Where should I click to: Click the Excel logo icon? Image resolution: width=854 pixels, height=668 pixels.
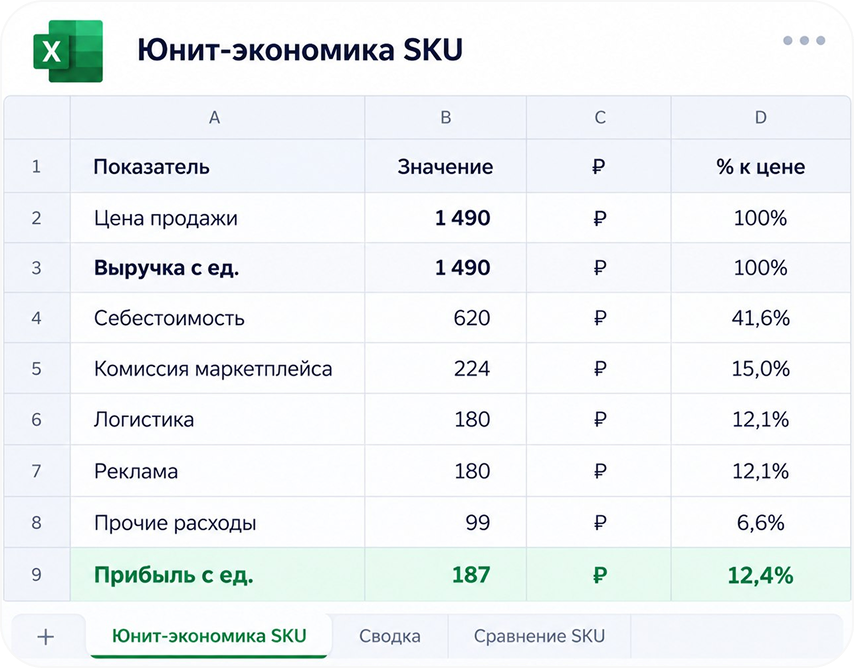[68, 51]
